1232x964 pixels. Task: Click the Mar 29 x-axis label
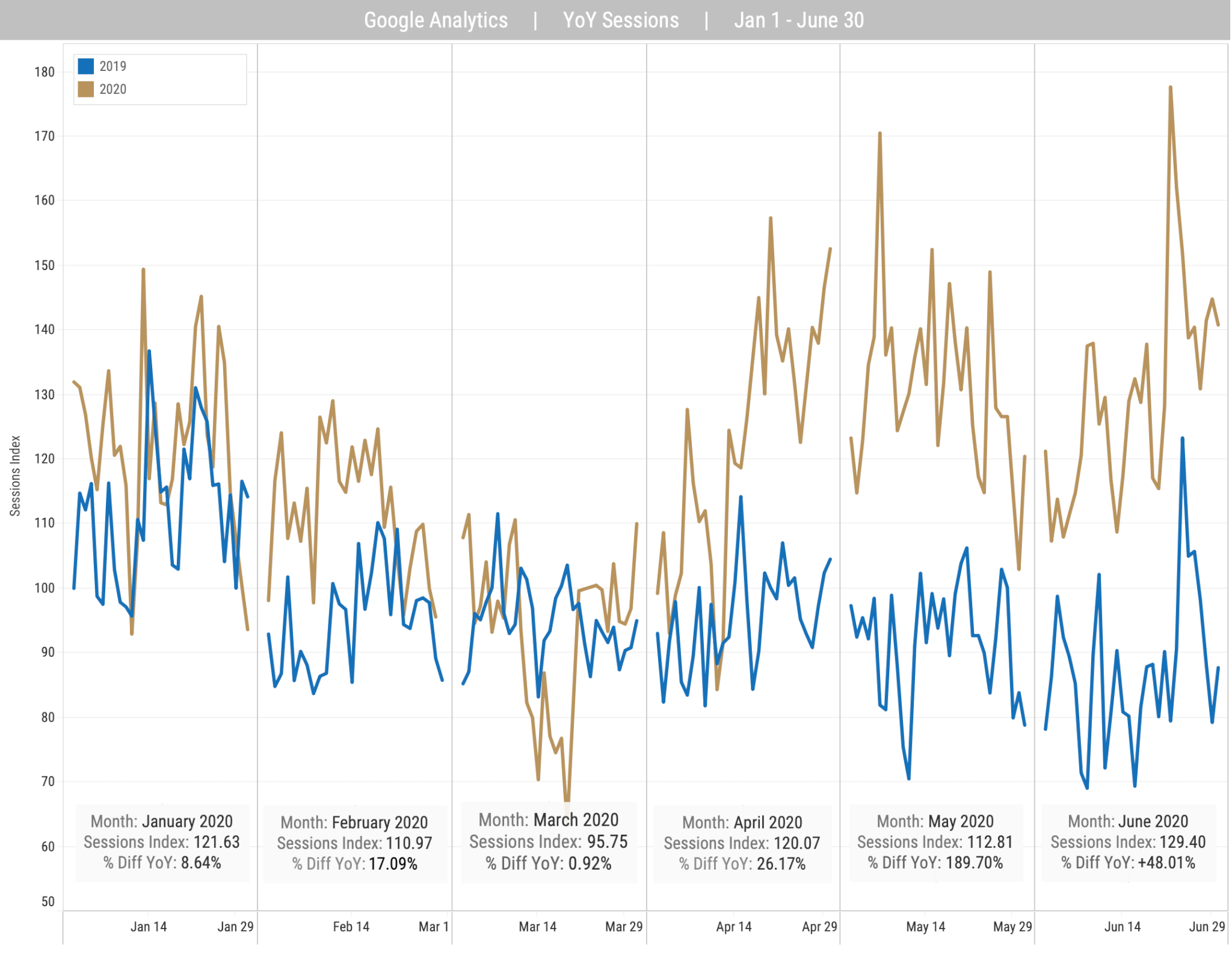point(624,927)
